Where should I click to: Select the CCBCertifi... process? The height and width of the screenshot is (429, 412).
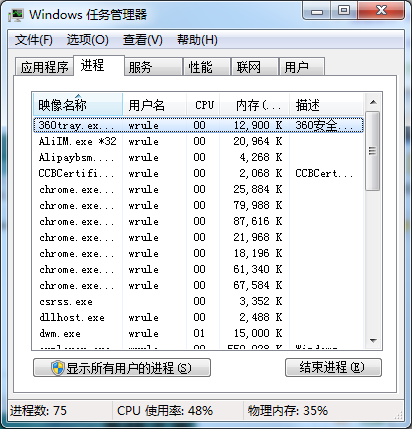click(198, 173)
